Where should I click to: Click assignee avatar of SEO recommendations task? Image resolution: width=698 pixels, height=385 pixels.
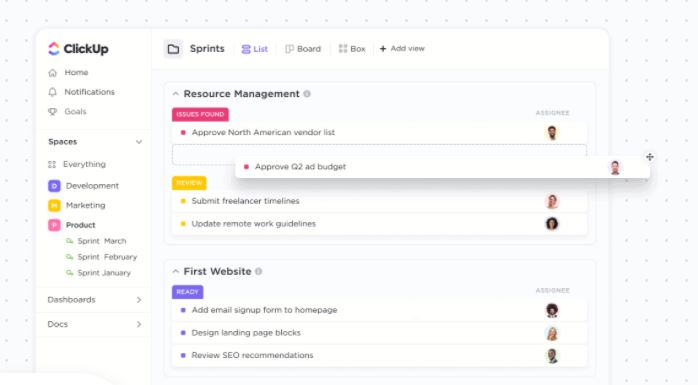(552, 356)
